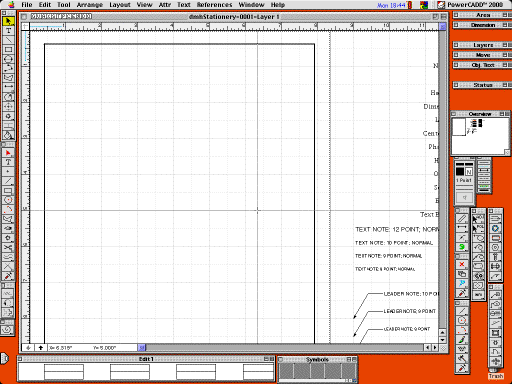Click the 1 Point line weight button
Image resolution: width=512 pixels, height=384 pixels.
click(464, 180)
